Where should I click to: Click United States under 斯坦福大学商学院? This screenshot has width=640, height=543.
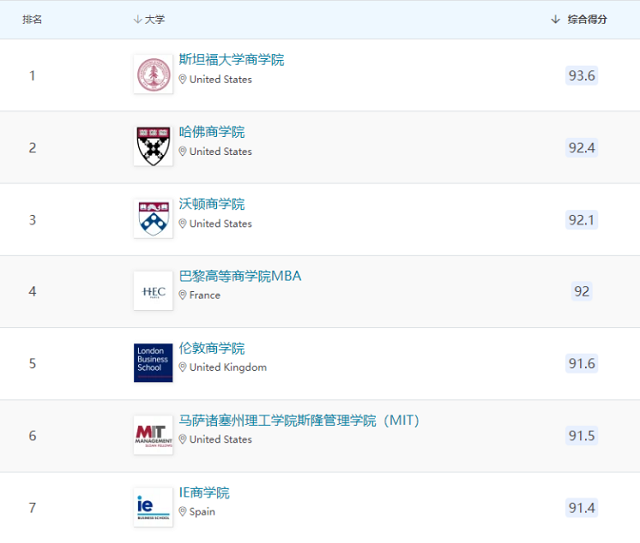[x=221, y=79]
